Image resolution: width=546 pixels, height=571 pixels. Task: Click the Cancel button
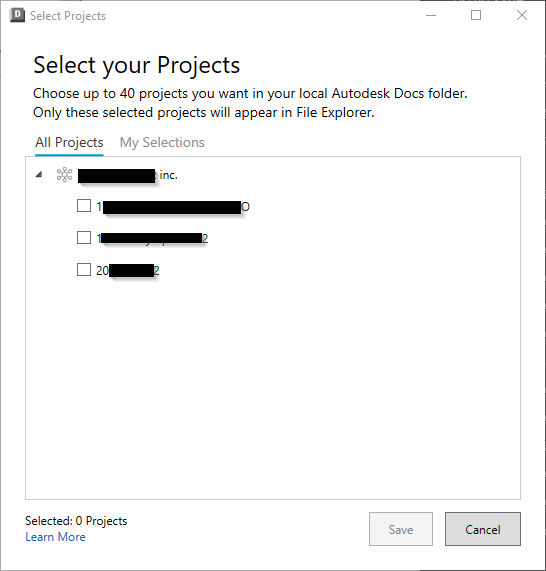483,529
